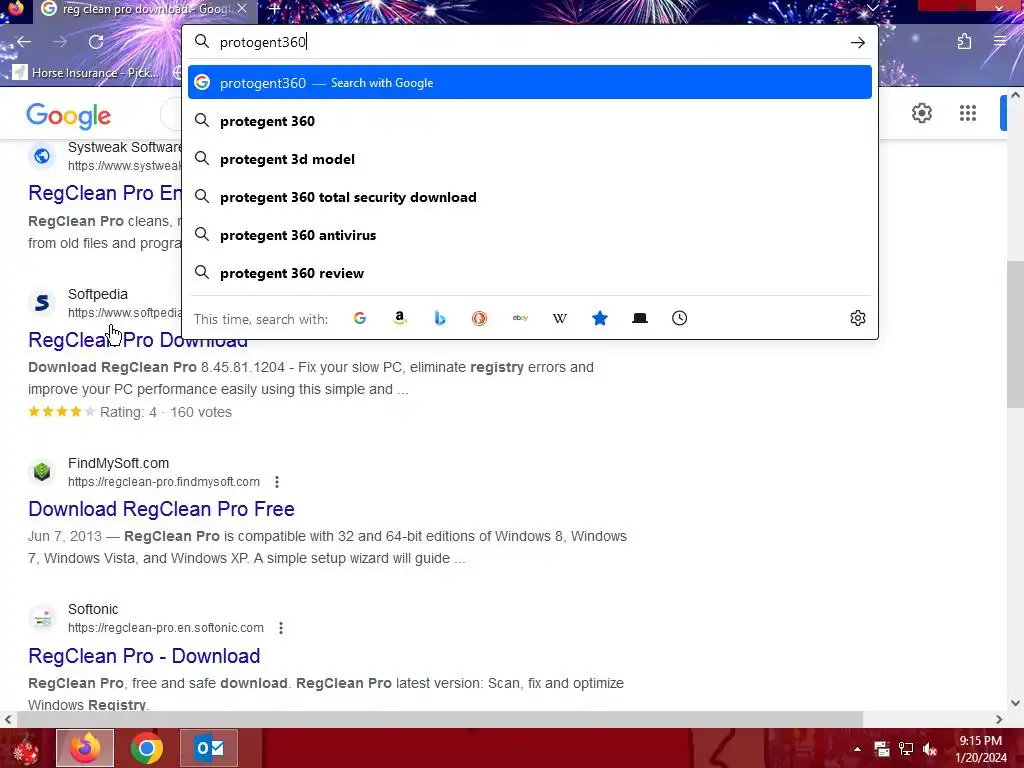This screenshot has width=1024, height=768.
Task: Click the scroll down arrow
Action: pos(1015,703)
